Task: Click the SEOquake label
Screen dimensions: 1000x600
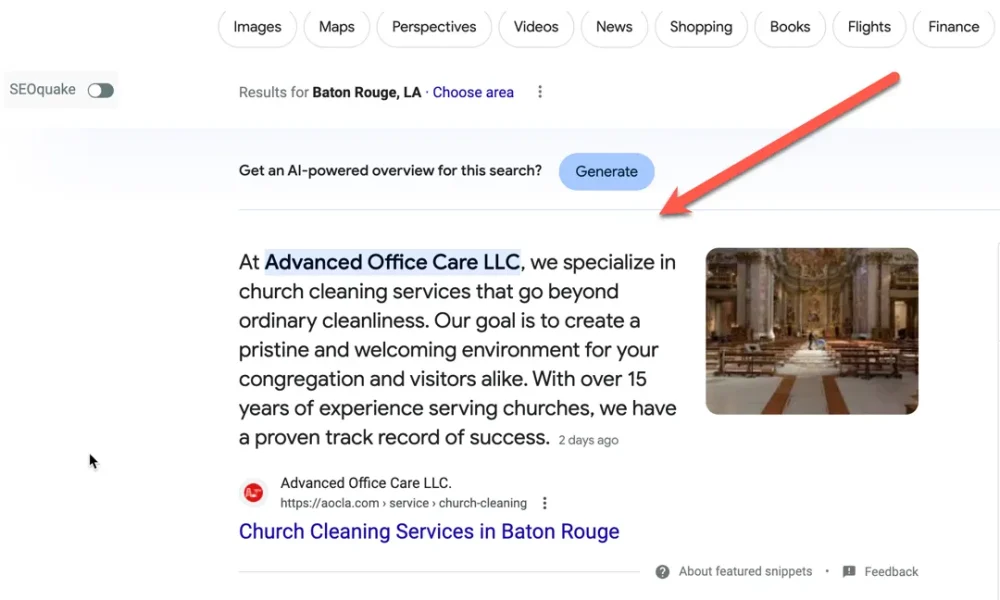Action: pyautogui.click(x=42, y=89)
